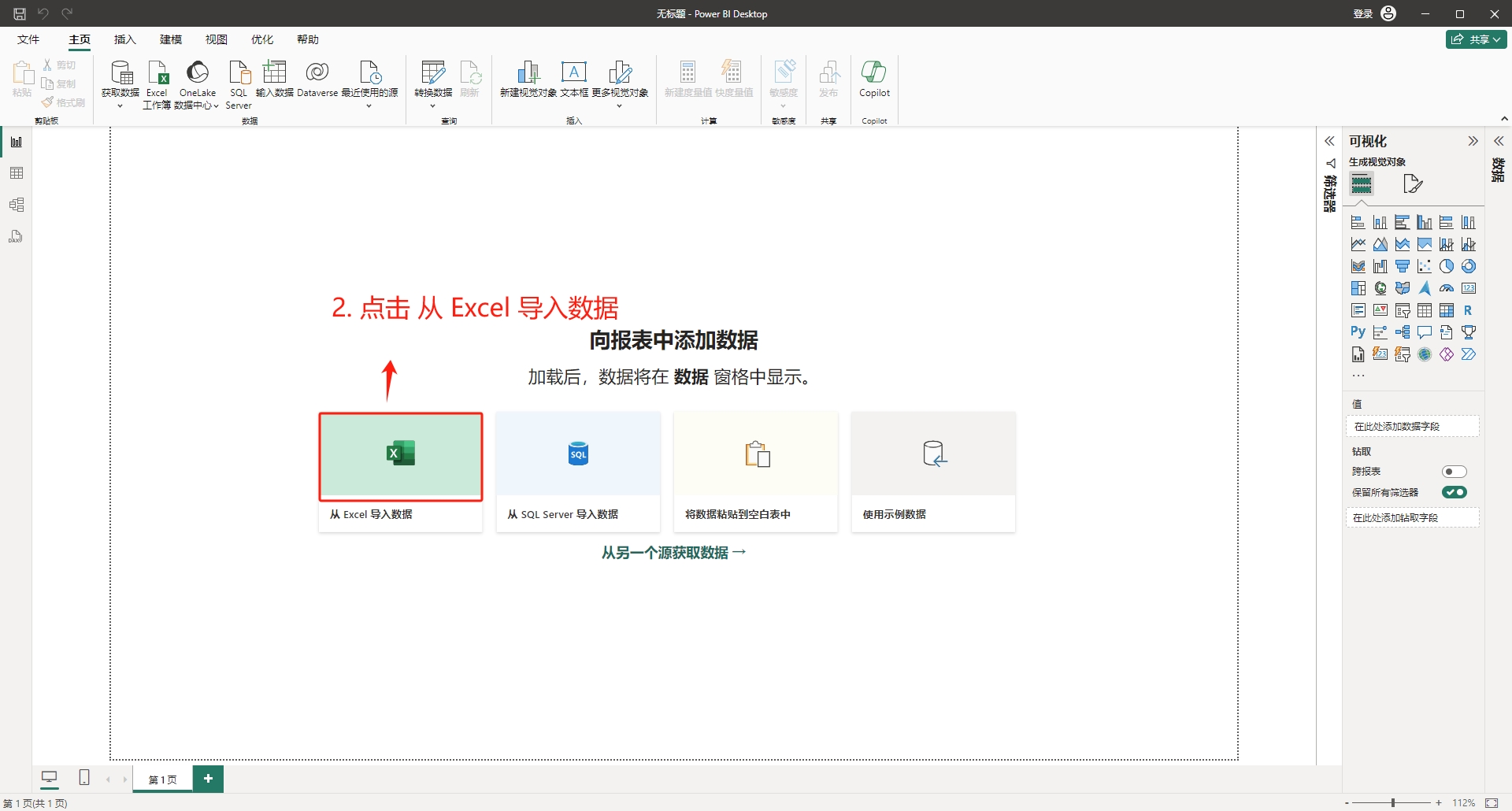
Task: Open DAX query view in left sidebar
Action: tap(17, 236)
